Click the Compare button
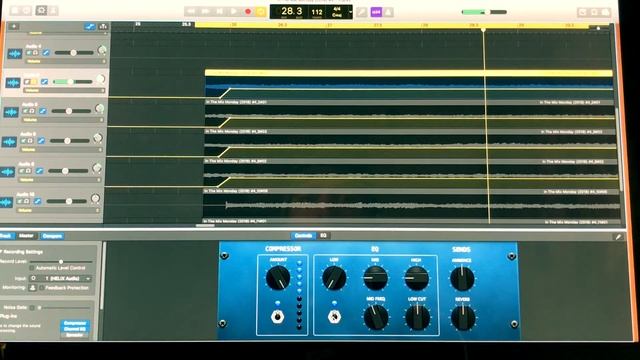Image resolution: width=640 pixels, height=360 pixels. tap(52, 236)
